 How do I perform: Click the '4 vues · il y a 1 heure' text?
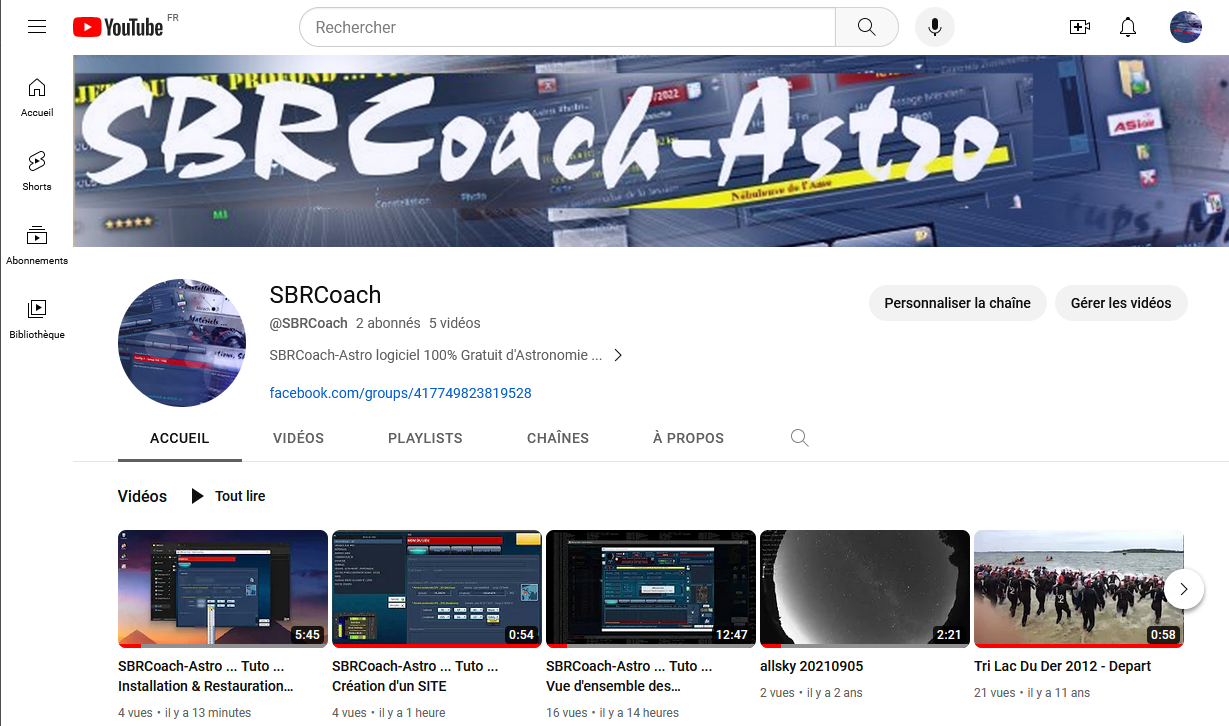(389, 713)
